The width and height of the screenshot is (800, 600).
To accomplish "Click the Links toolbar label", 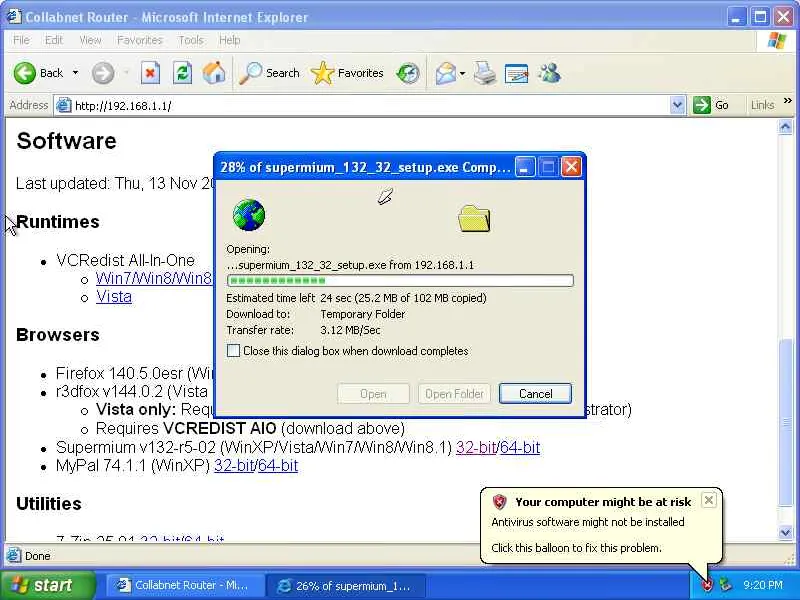I will [x=762, y=105].
